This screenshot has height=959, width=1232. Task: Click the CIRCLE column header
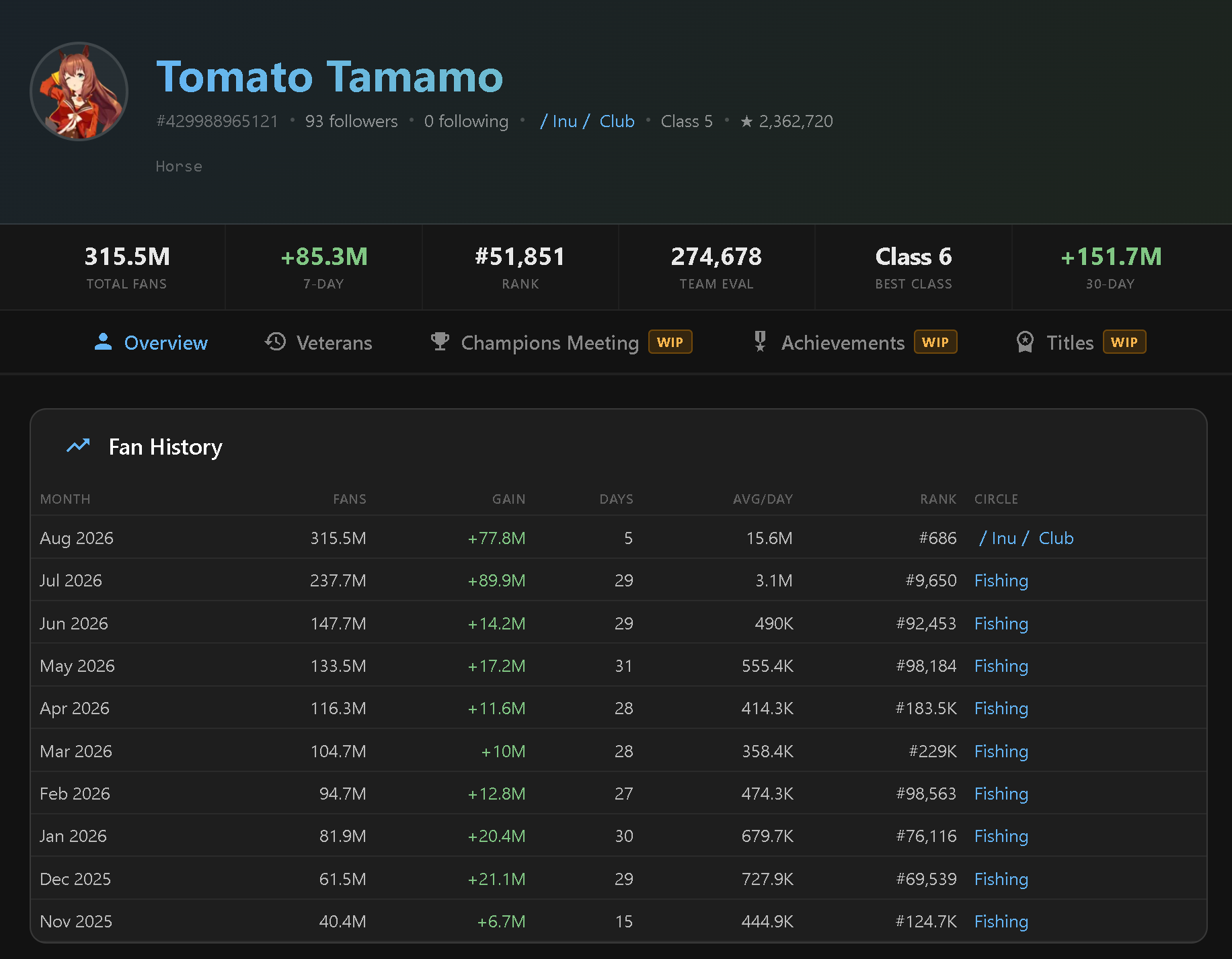pyautogui.click(x=997, y=499)
